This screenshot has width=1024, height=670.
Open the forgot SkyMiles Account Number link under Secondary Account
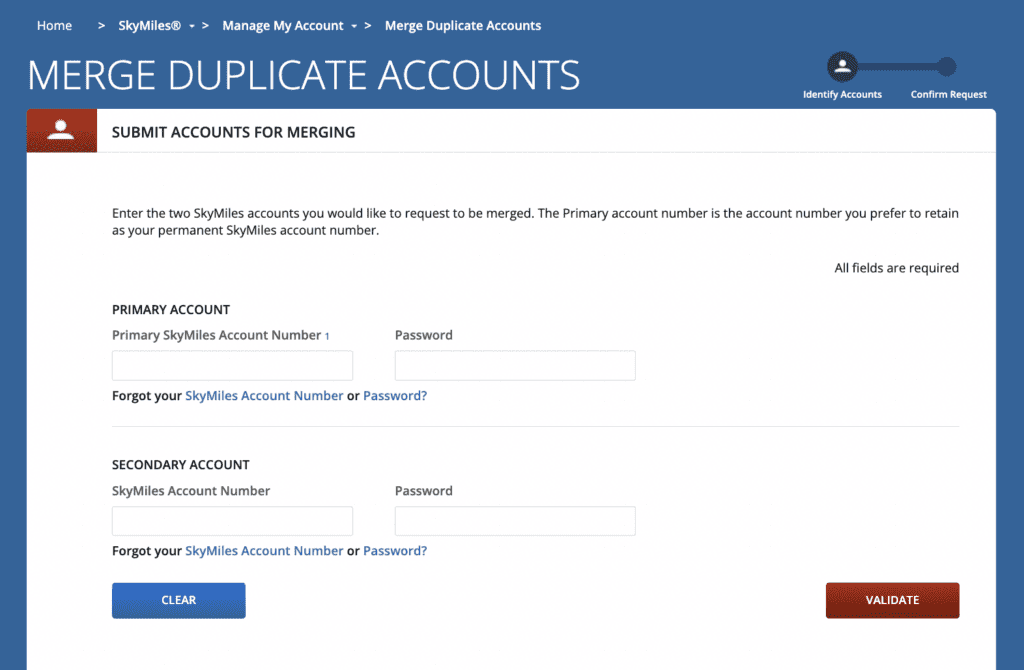264,550
